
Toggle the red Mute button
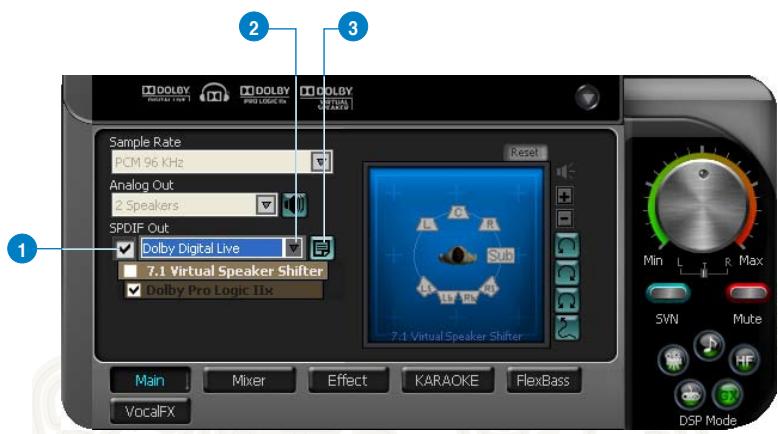(746, 293)
